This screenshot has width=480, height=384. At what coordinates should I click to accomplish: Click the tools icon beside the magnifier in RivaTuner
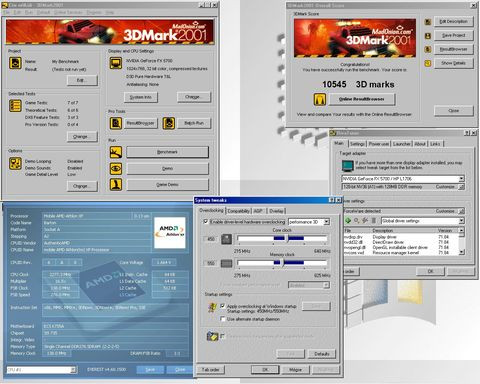click(x=365, y=220)
